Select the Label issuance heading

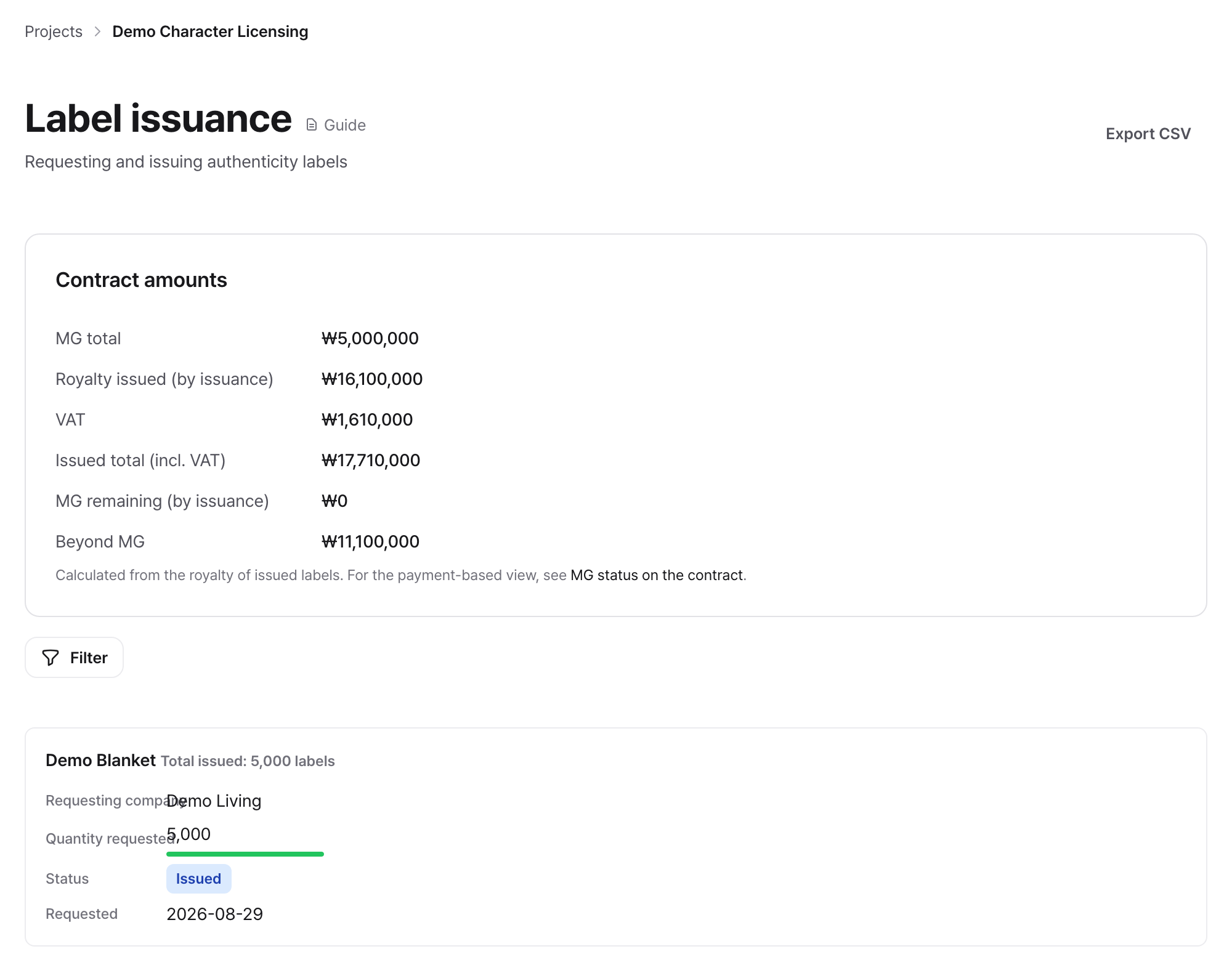click(158, 118)
